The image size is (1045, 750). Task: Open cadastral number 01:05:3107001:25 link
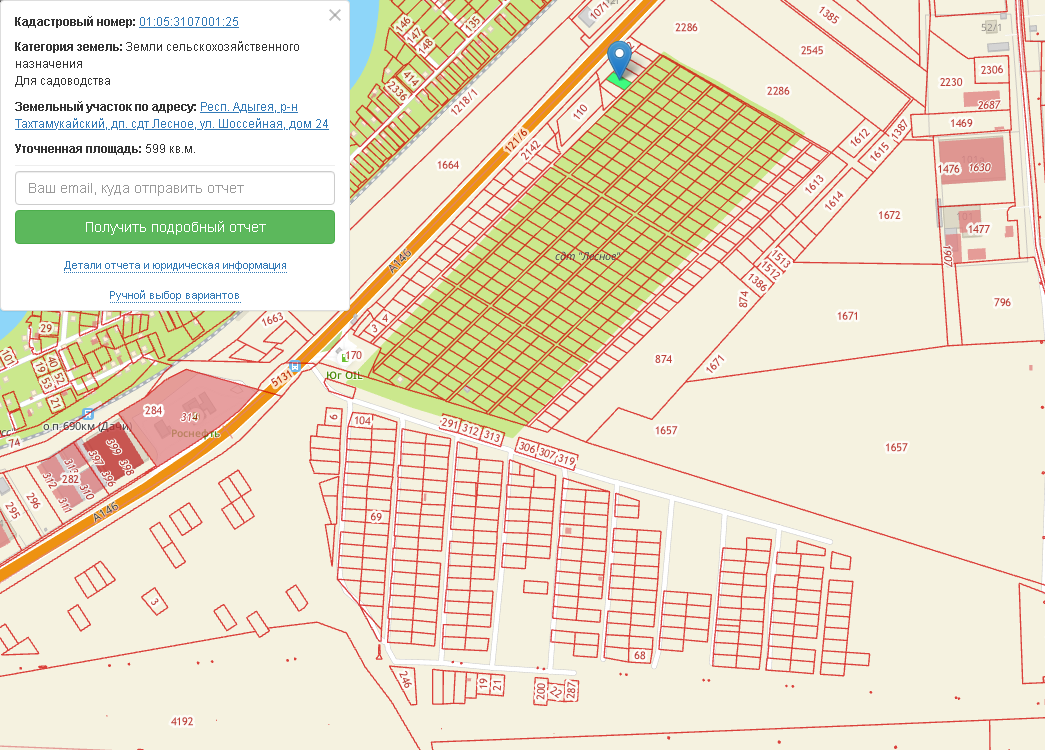tap(189, 21)
